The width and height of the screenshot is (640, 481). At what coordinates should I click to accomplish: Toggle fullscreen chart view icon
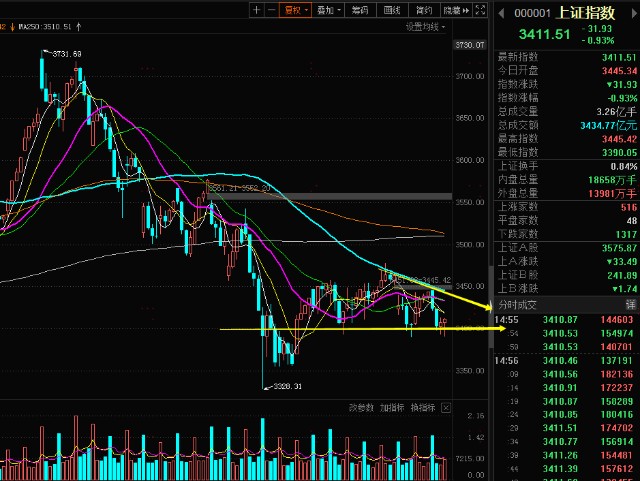[480, 10]
